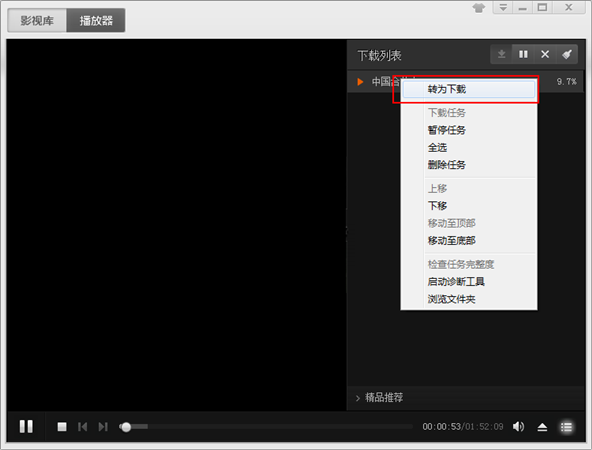This screenshot has height=450, width=592.
Task: Stop playback with the stop button
Action: point(62,427)
